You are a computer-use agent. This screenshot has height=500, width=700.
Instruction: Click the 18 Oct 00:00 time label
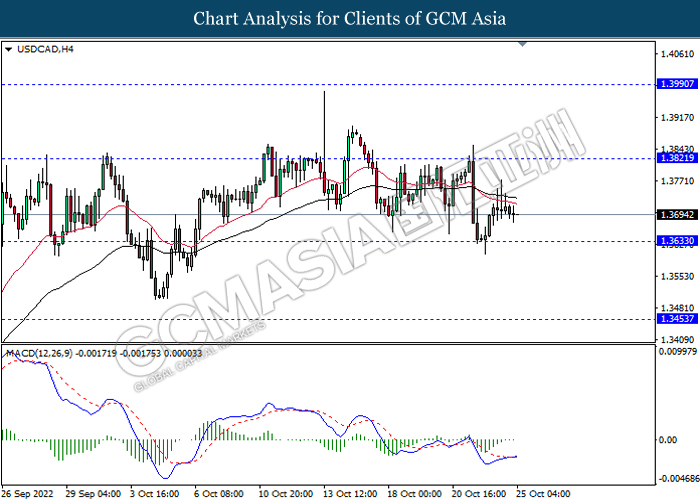pyautogui.click(x=415, y=494)
